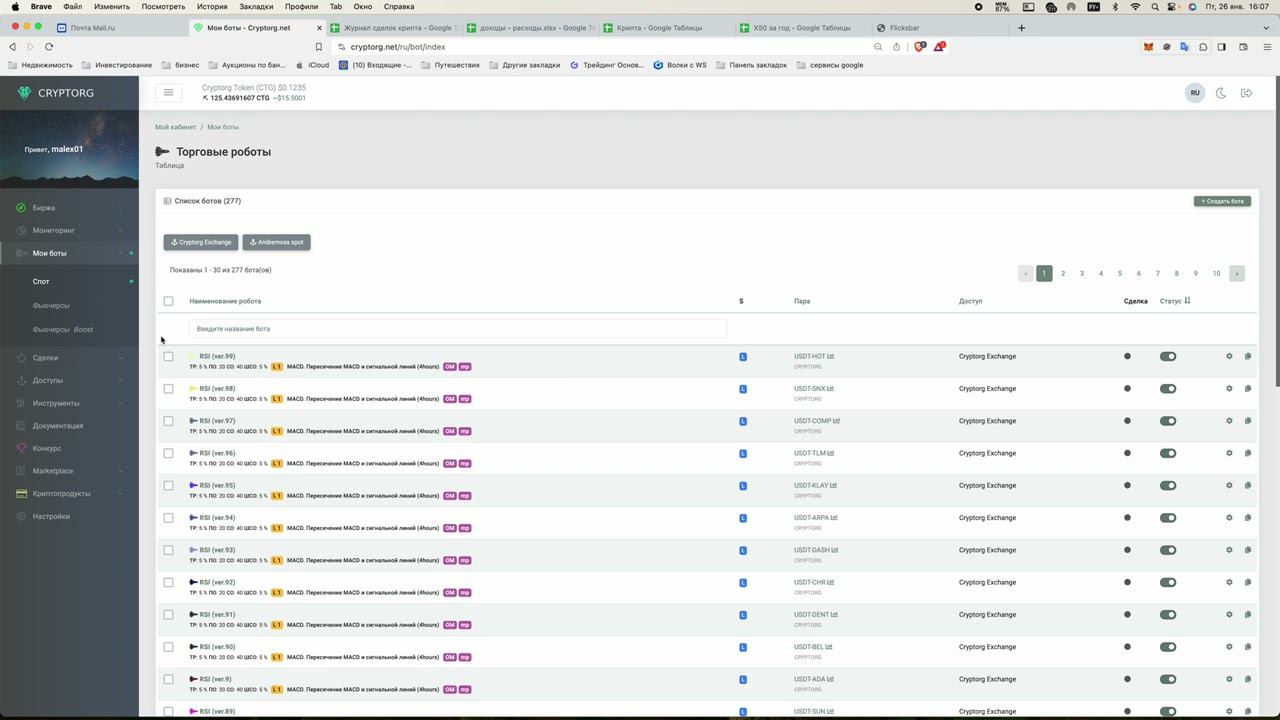
Task: Filter by Cryptorg Exchange button
Action: pos(201,242)
